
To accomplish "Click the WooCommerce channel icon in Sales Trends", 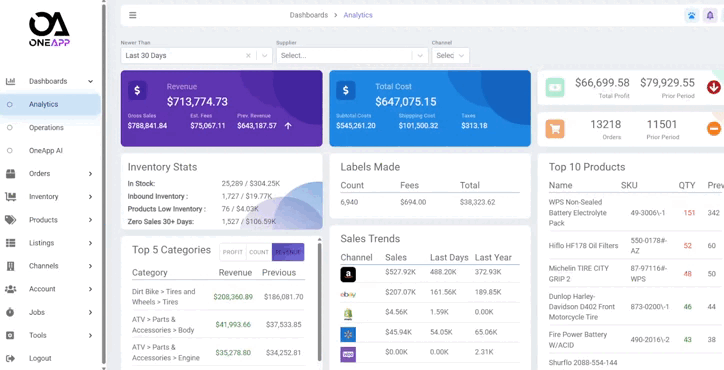I will pyautogui.click(x=348, y=354).
